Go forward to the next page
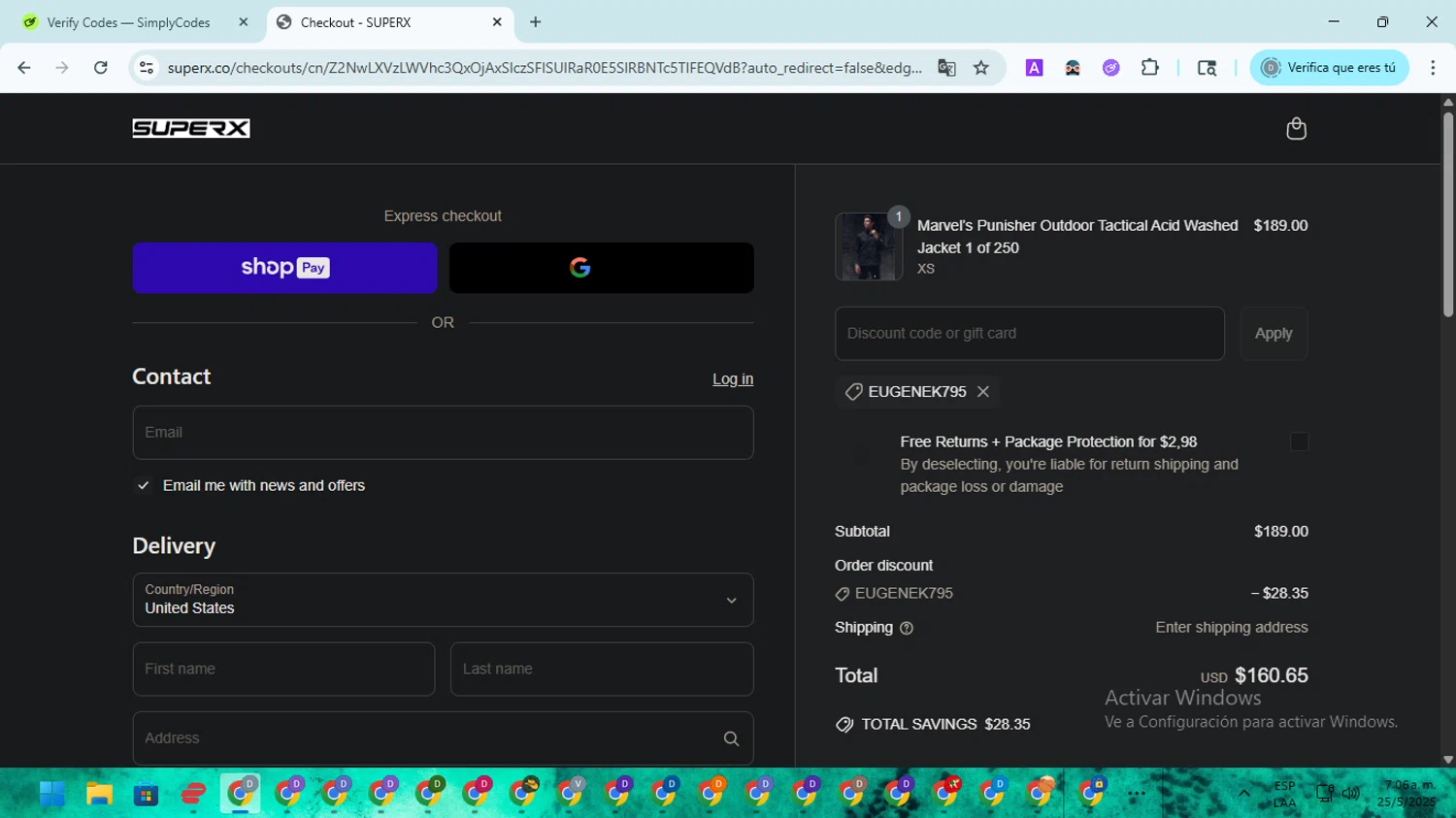This screenshot has height=818, width=1456. click(62, 68)
